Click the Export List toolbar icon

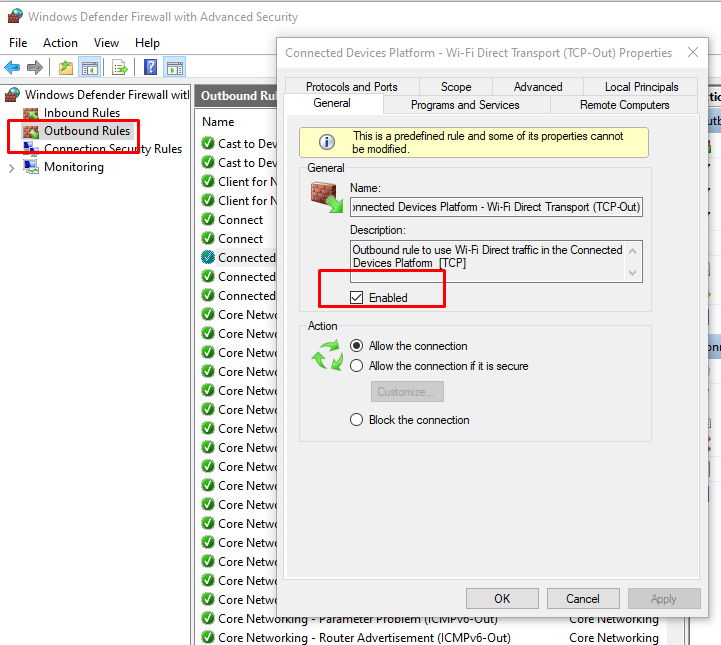point(120,68)
